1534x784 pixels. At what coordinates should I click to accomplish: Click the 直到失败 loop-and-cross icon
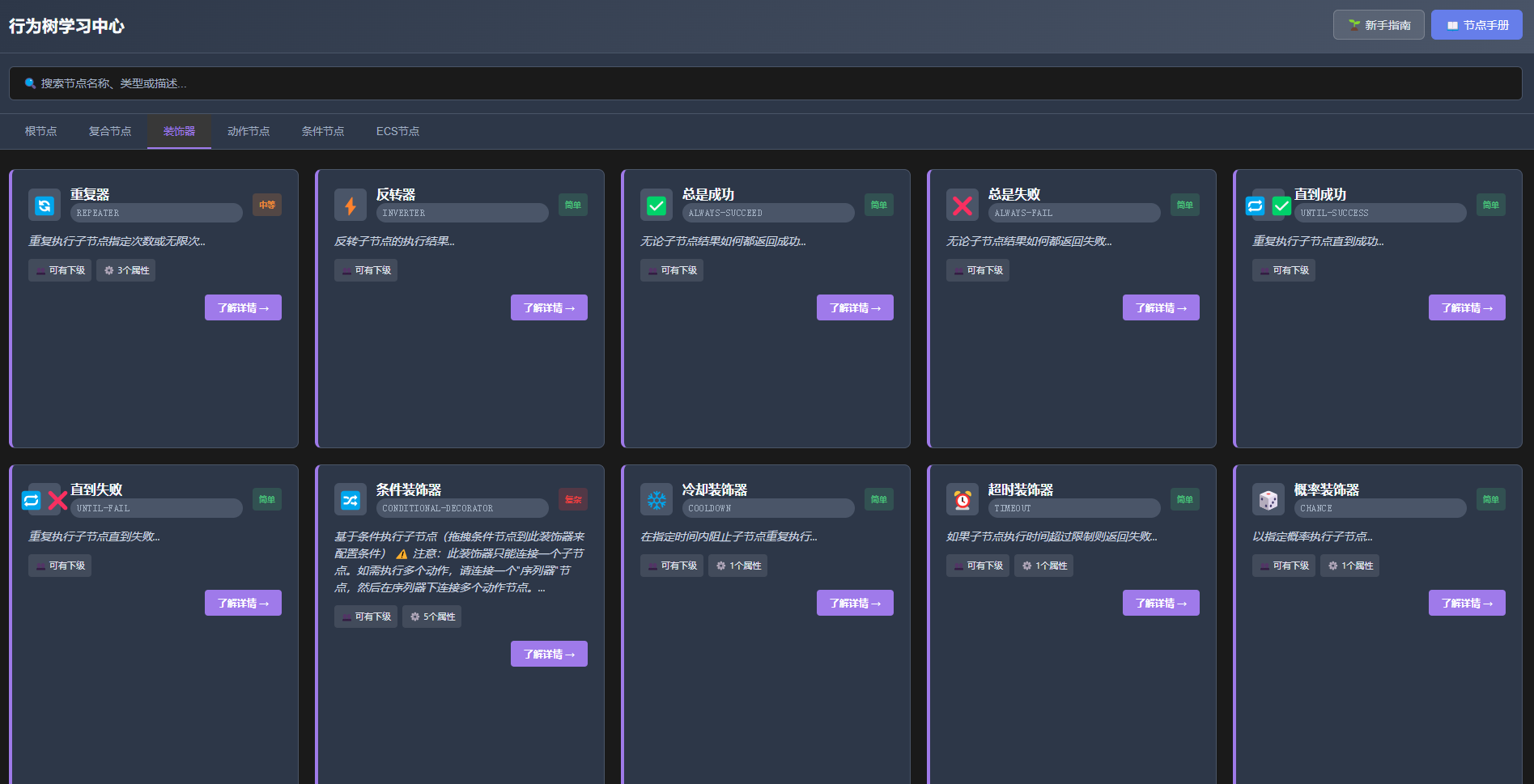[x=45, y=501]
